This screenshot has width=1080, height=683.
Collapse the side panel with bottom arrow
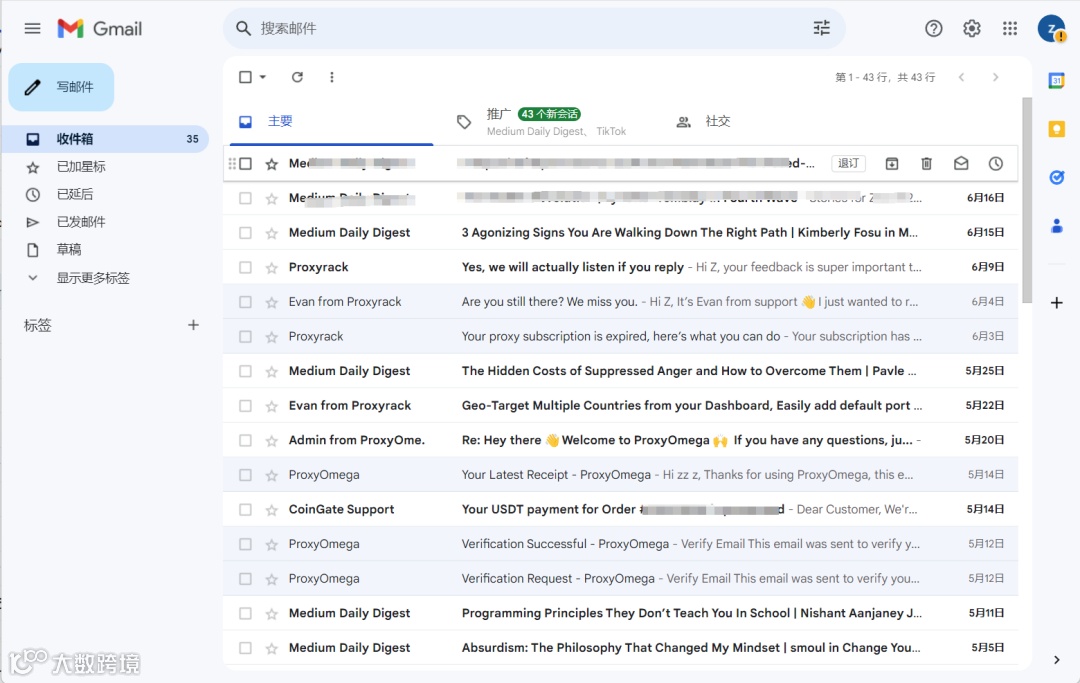point(1057,660)
